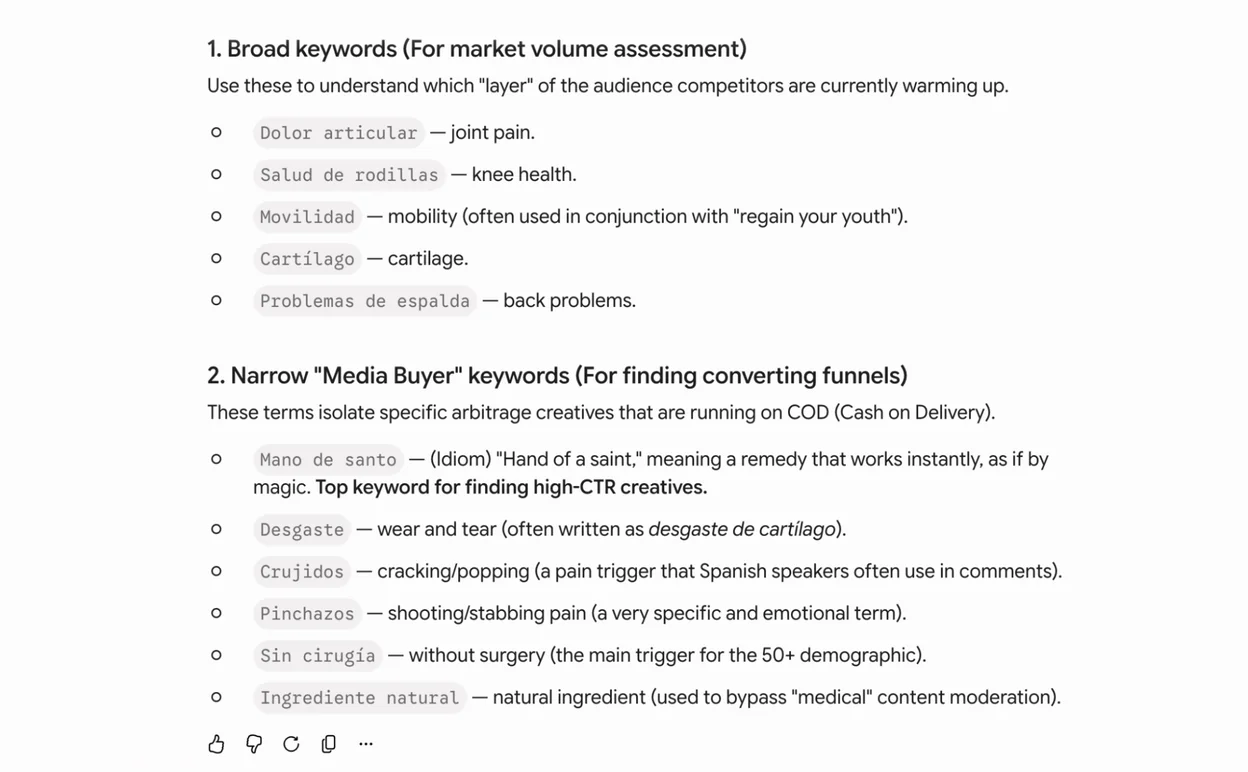This screenshot has width=1248, height=772.
Task: Click the 'Pinchazos' keyword chip
Action: tap(307, 613)
